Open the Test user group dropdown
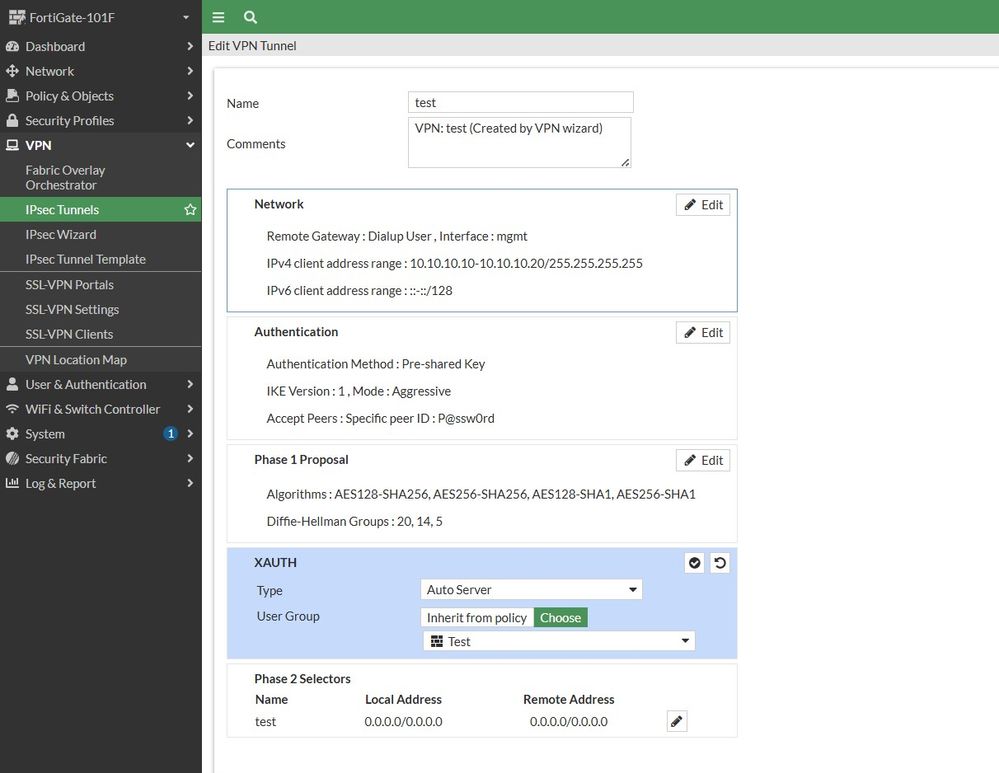The width and height of the screenshot is (999, 773). tap(558, 641)
